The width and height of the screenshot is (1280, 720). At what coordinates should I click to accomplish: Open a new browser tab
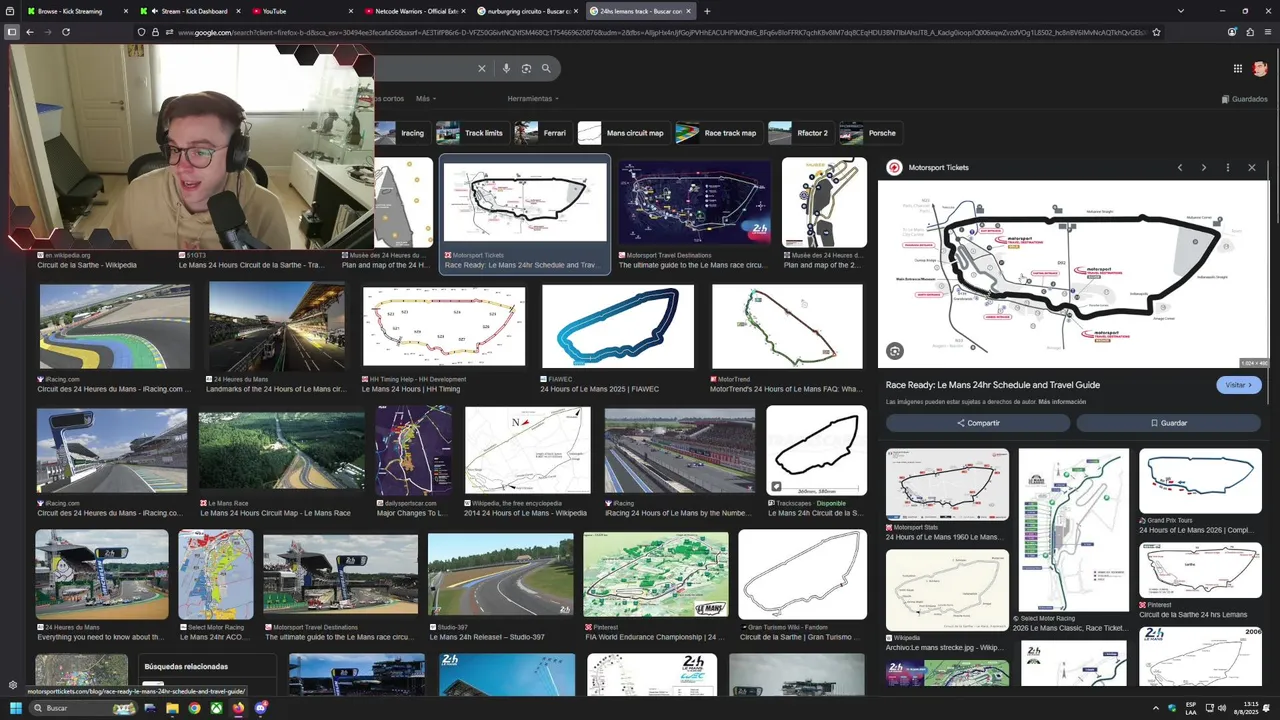pos(707,11)
